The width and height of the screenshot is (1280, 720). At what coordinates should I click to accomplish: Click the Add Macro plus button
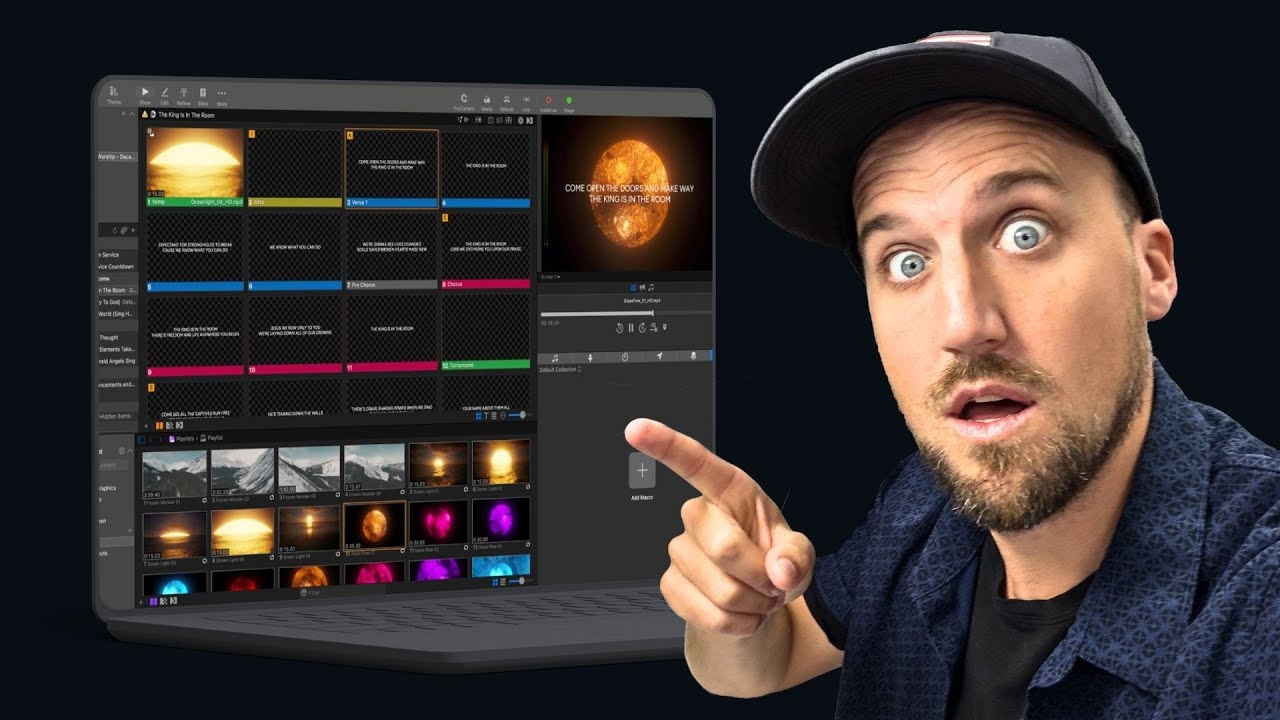click(x=642, y=470)
